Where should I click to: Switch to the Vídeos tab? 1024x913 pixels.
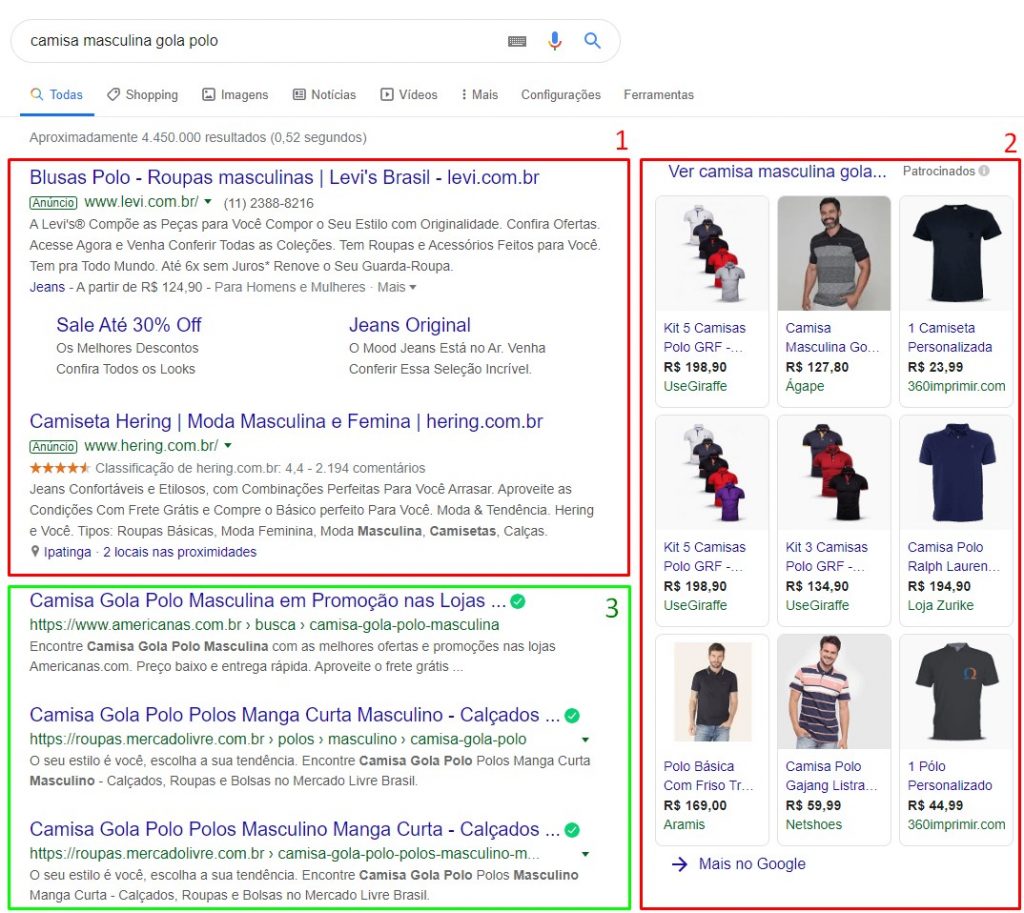tap(409, 95)
